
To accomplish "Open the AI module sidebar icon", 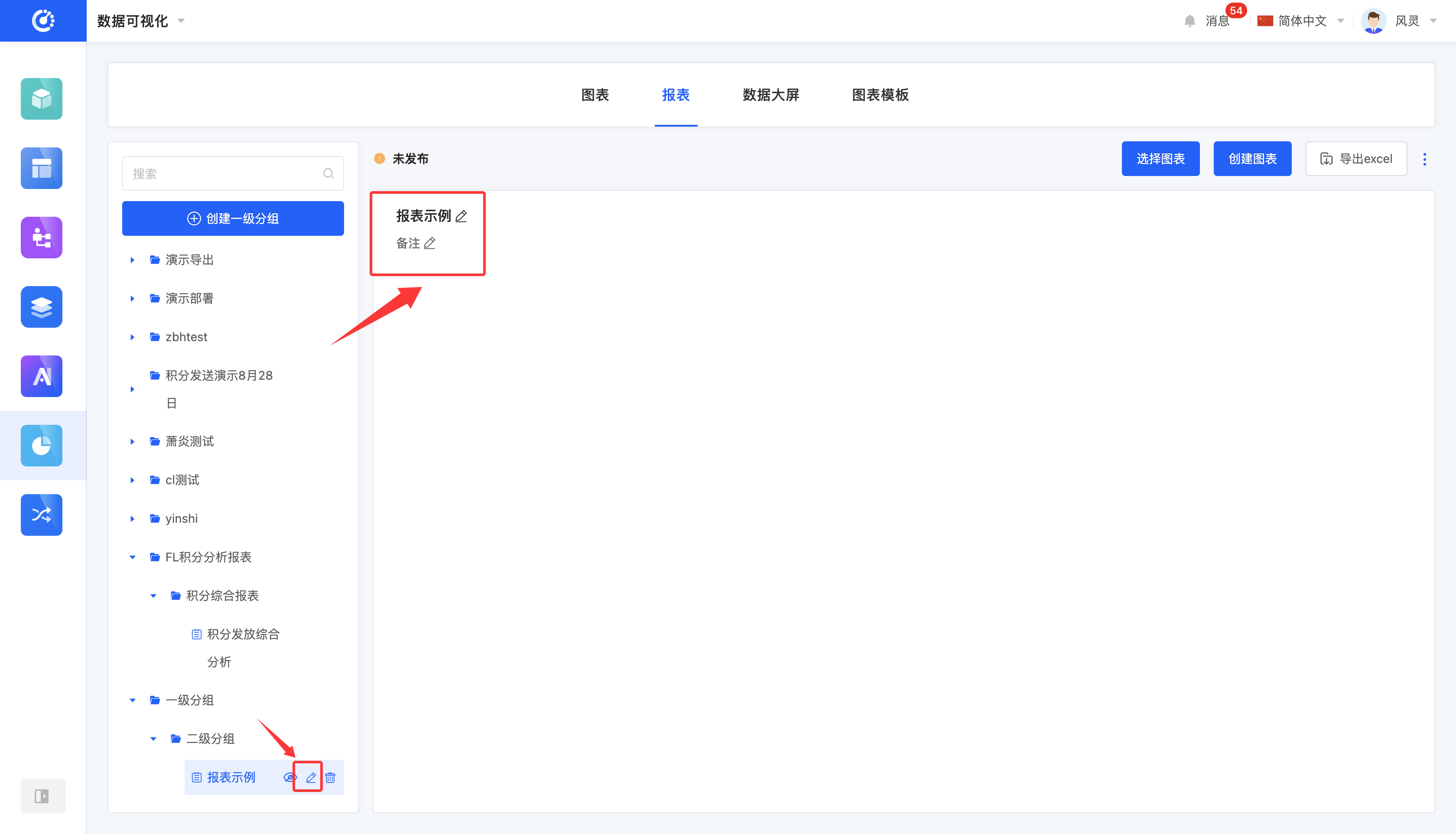I will point(41,376).
